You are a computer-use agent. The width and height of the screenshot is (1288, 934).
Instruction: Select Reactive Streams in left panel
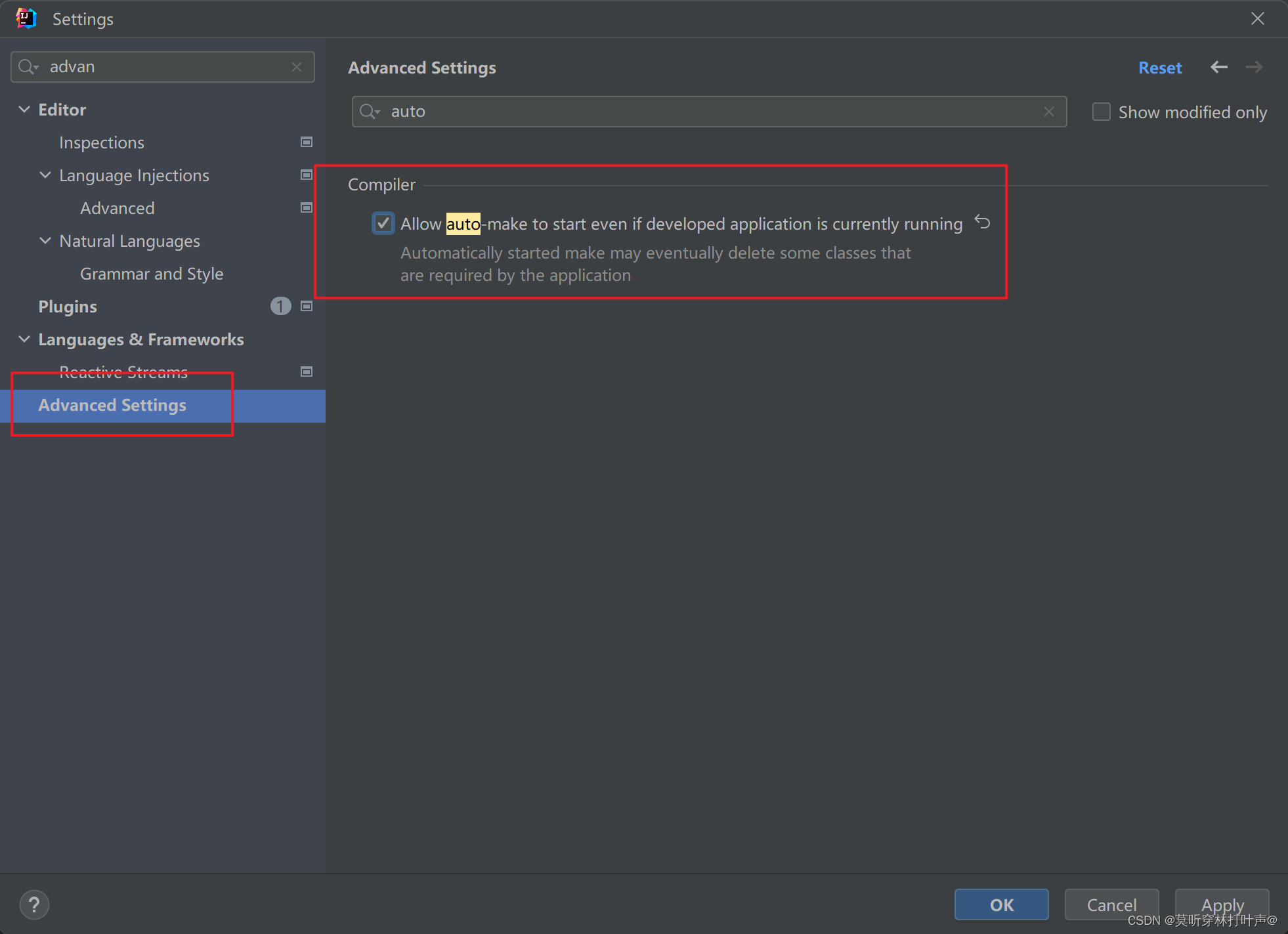point(123,372)
